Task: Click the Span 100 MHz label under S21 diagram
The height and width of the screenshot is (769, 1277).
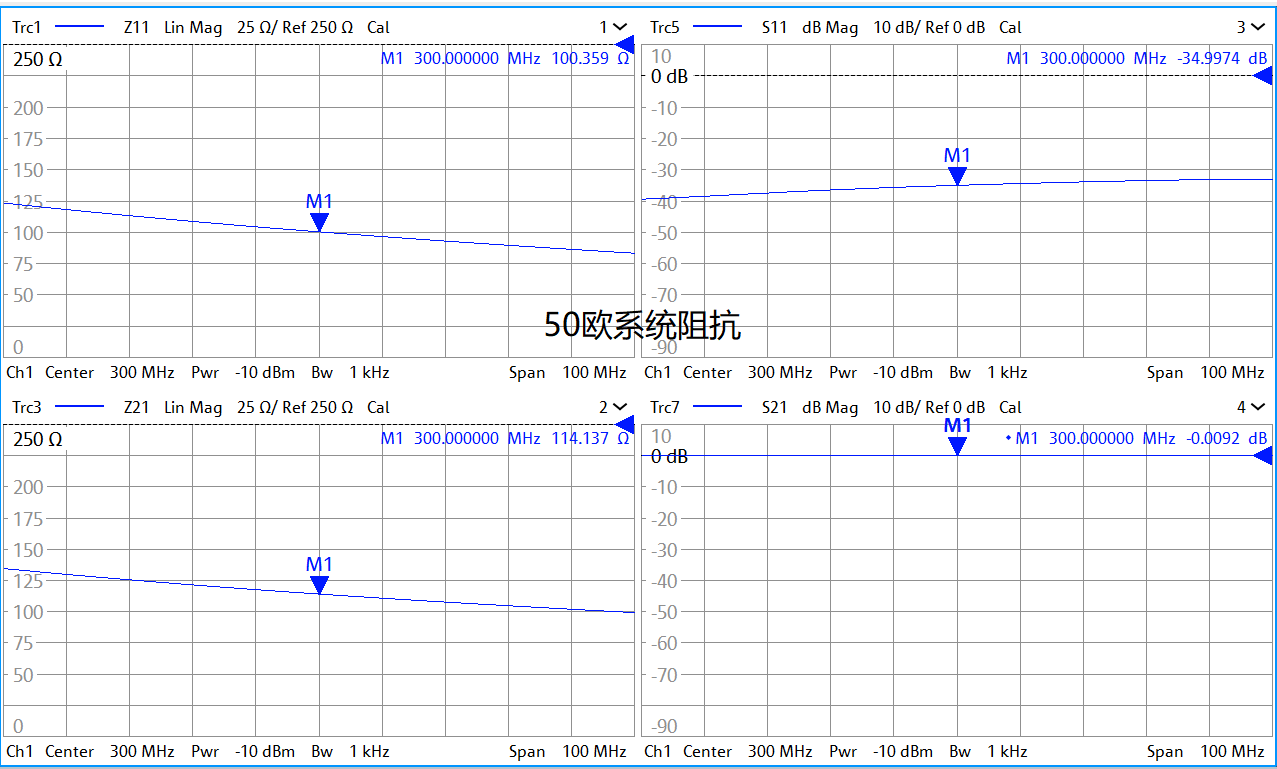Action: click(1205, 752)
